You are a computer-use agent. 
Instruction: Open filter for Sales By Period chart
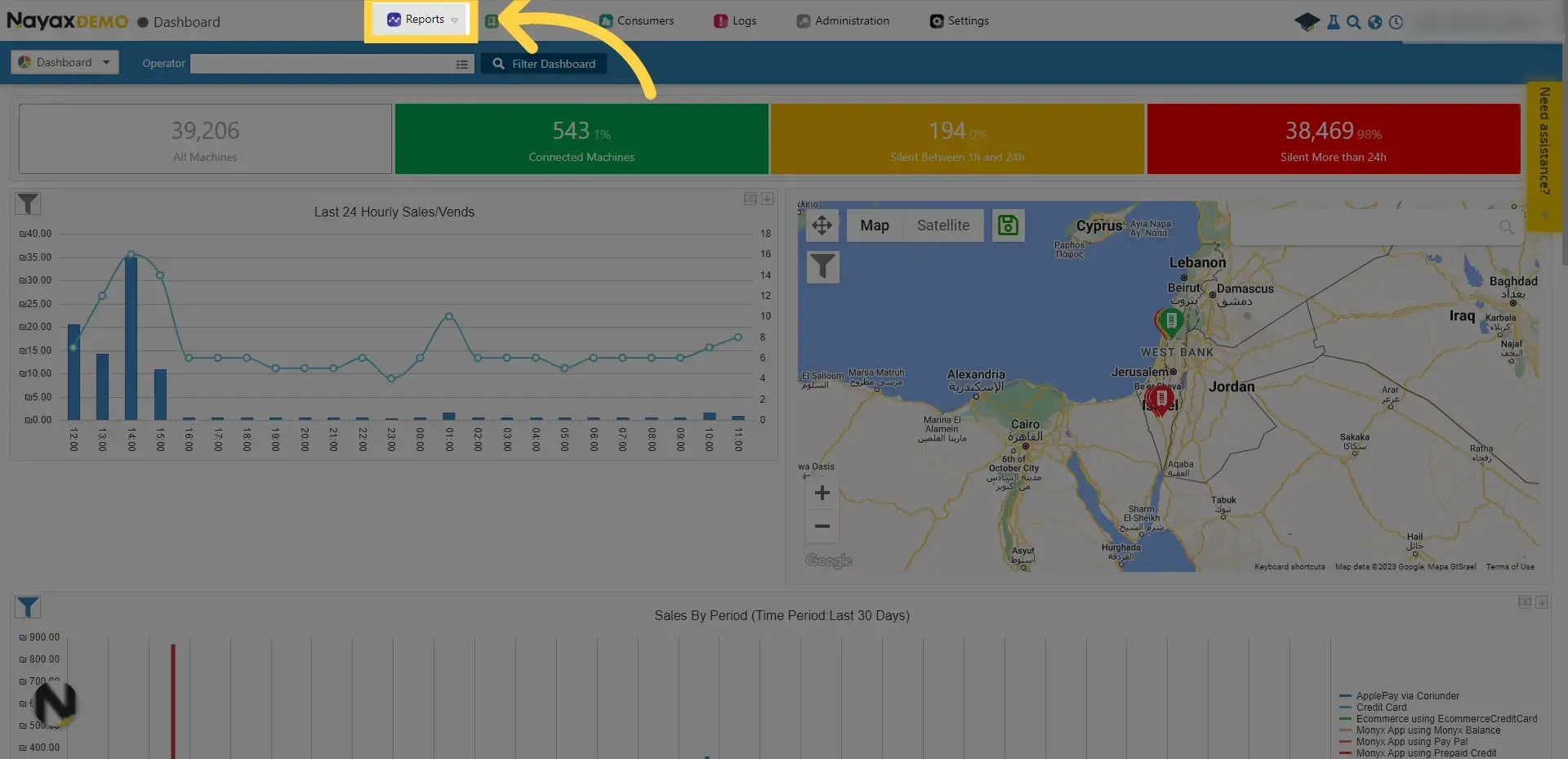(28, 607)
